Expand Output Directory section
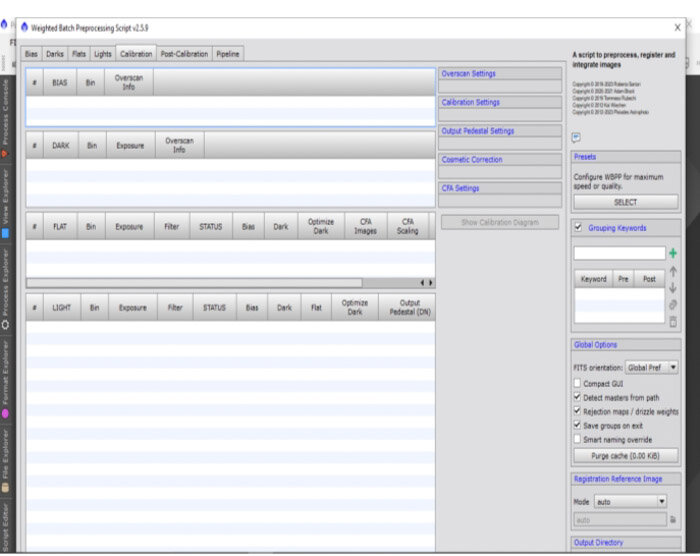The image size is (700, 556). [x=626, y=542]
